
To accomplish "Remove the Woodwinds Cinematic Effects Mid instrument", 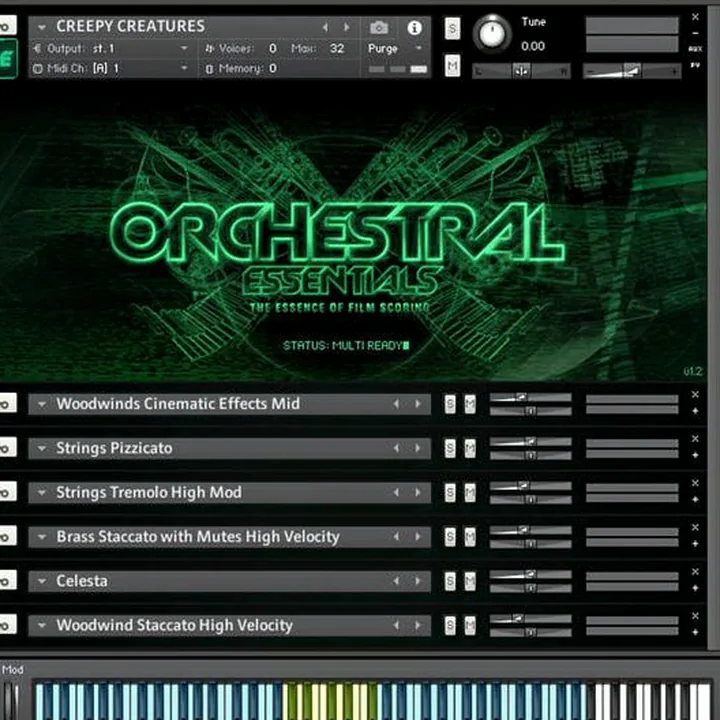I will pos(695,394).
